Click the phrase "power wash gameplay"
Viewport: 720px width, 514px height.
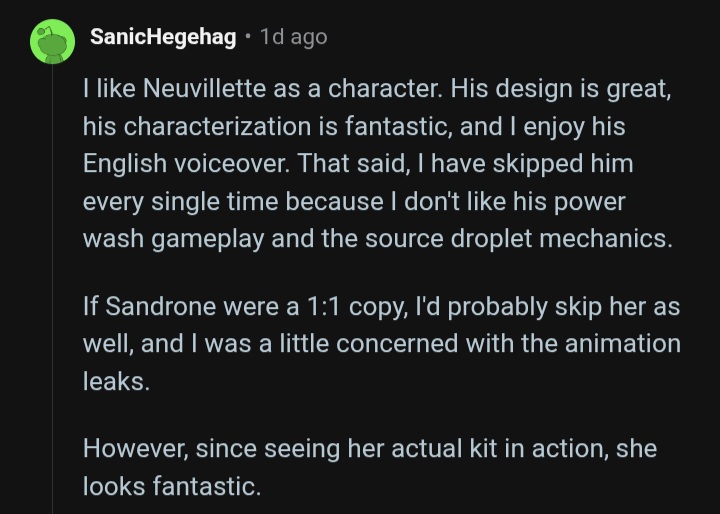coord(354,220)
